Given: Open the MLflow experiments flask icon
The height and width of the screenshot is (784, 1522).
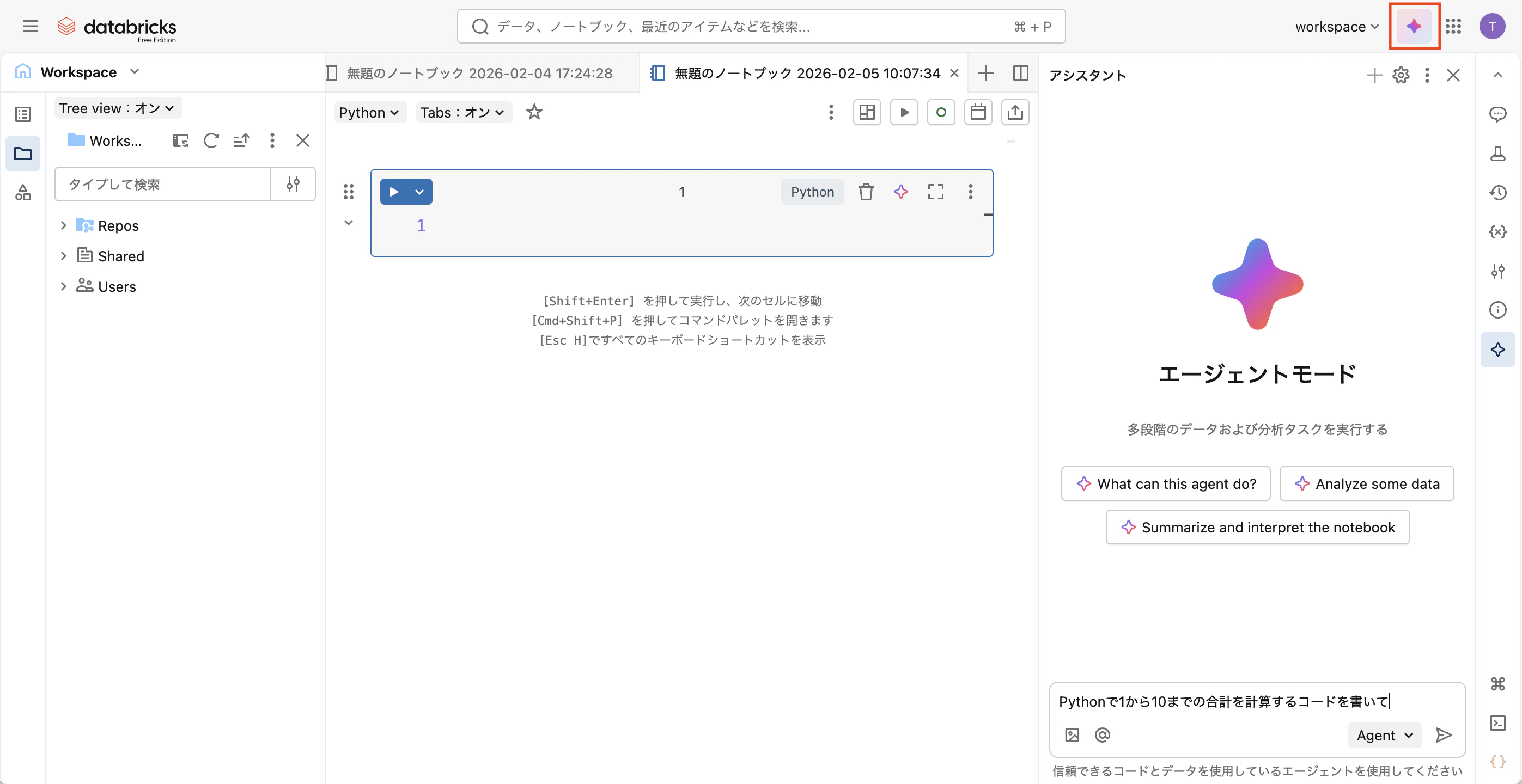Looking at the screenshot, I should coord(1499,153).
